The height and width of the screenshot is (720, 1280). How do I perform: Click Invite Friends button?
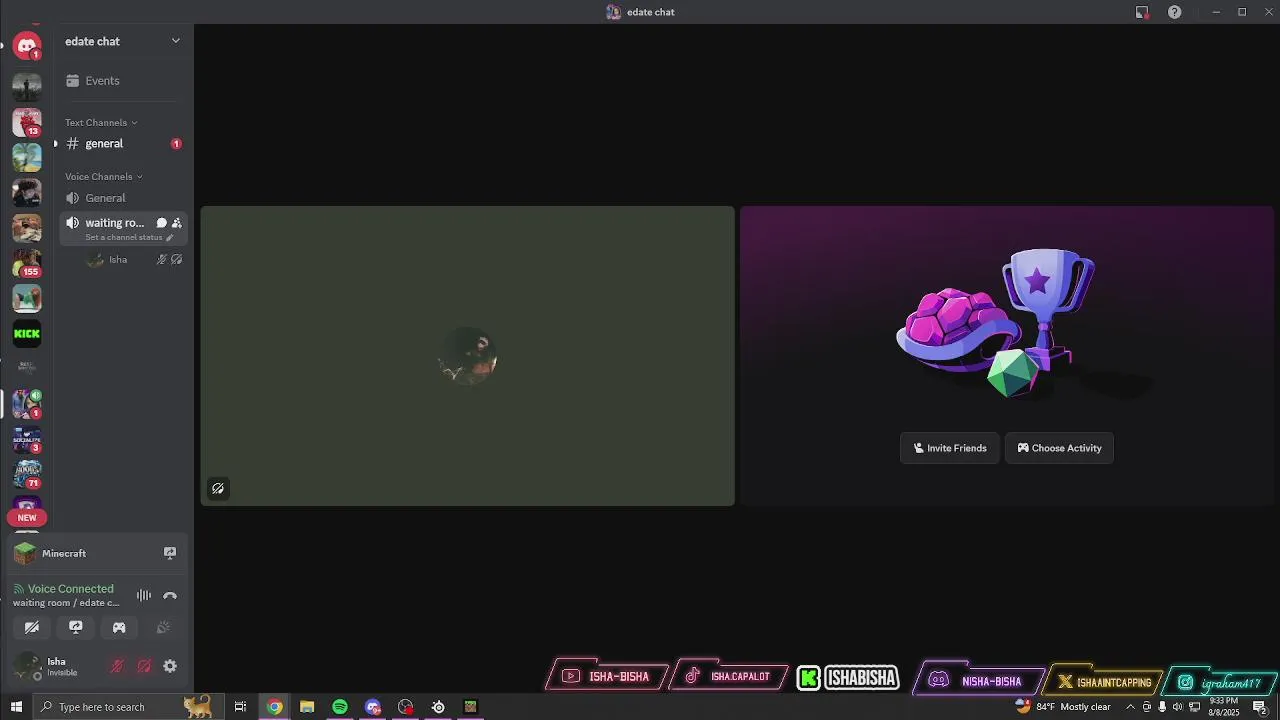pyautogui.click(x=950, y=448)
